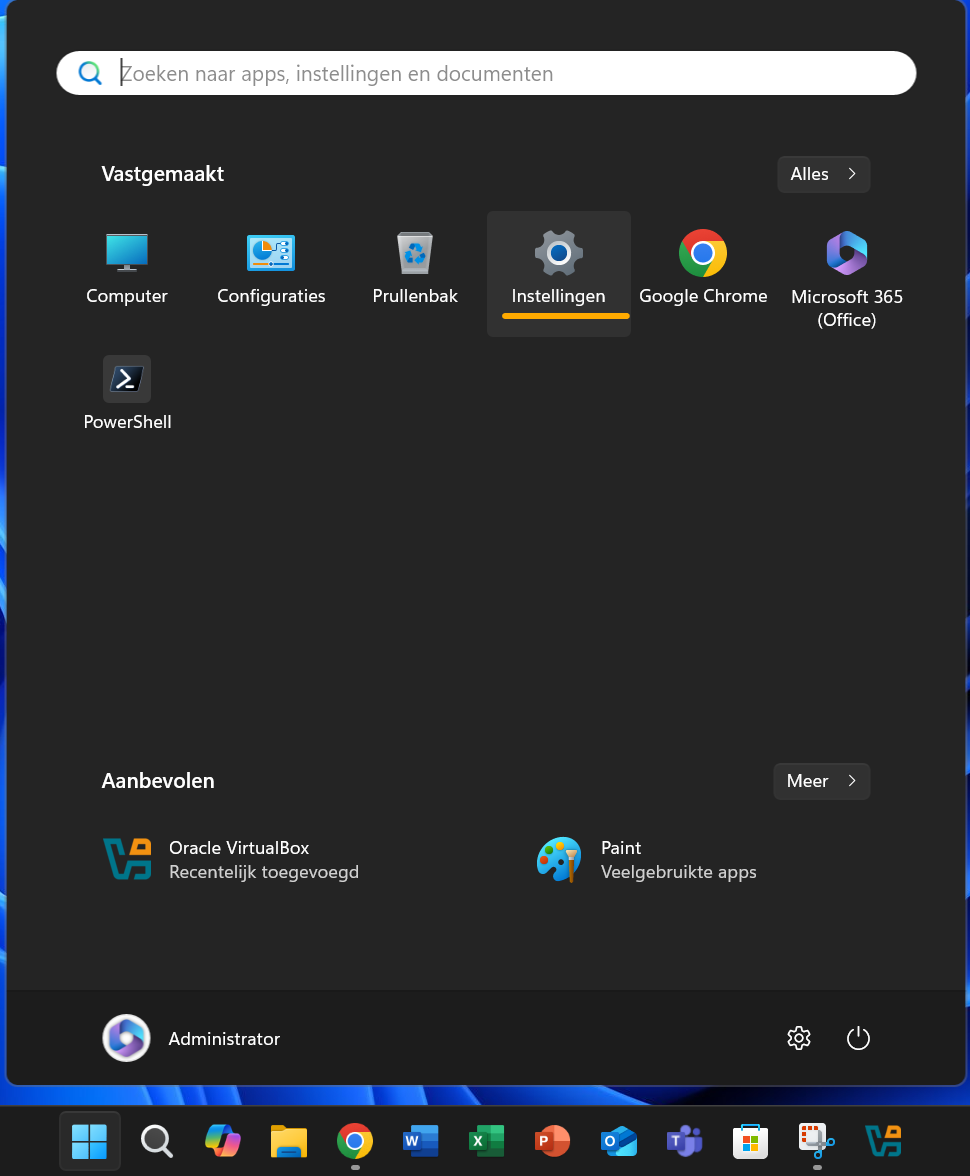Switch to Chrome in the taskbar
This screenshot has height=1176, width=970.
(x=355, y=1142)
